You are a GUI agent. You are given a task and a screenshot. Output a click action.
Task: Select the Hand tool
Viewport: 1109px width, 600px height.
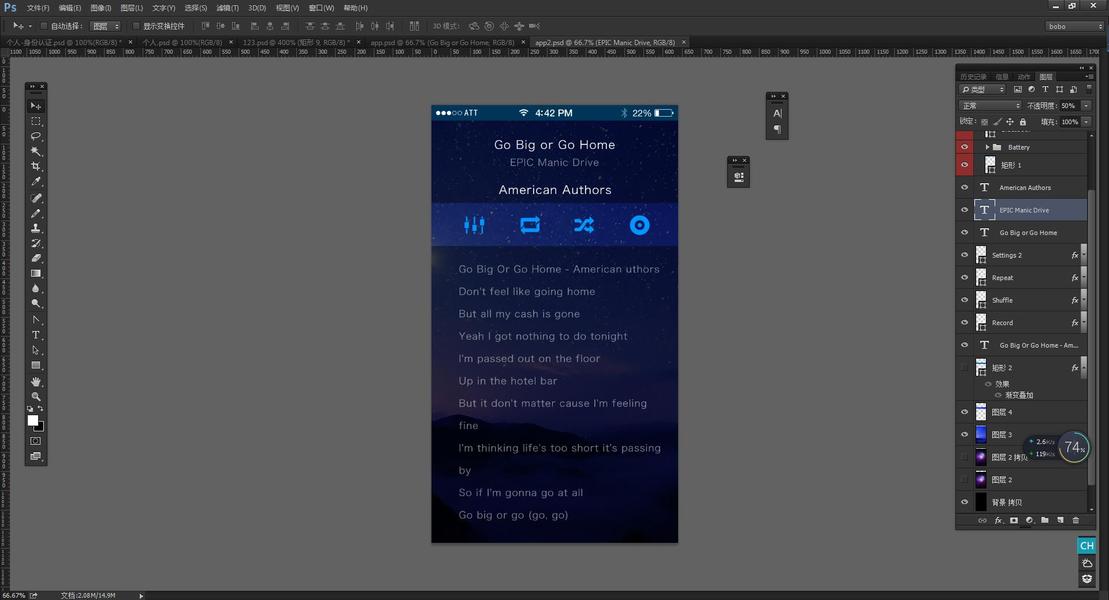coord(35,381)
